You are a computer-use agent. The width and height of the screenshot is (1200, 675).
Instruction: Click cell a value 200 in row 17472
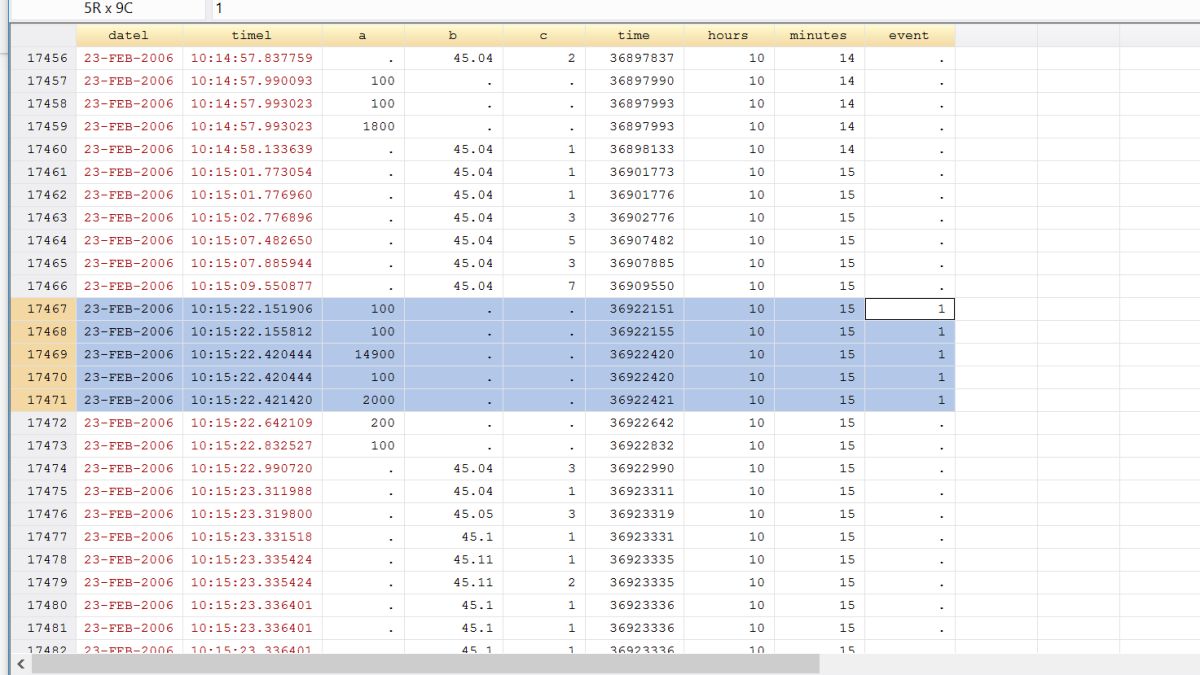362,423
